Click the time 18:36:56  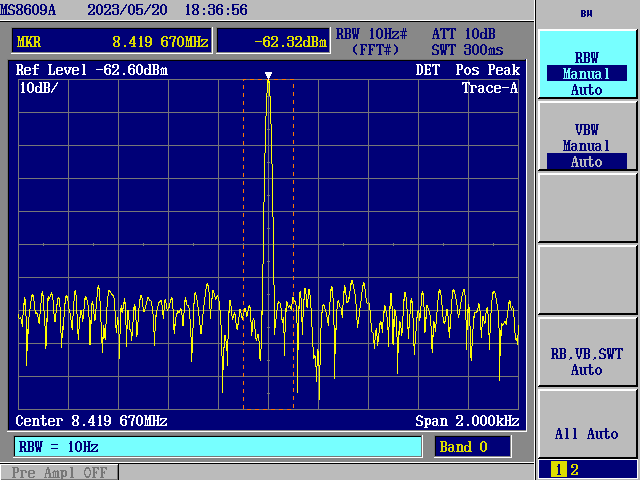coord(216,9)
